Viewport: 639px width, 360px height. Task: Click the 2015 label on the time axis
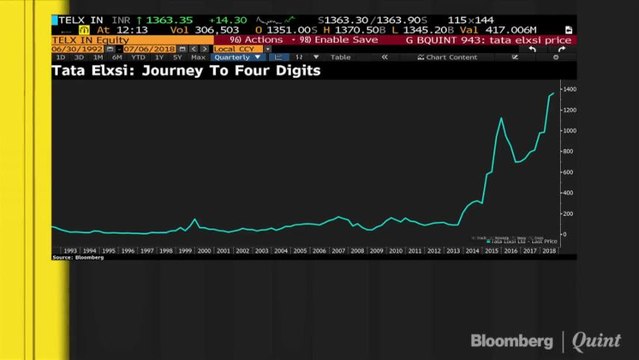coord(491,251)
